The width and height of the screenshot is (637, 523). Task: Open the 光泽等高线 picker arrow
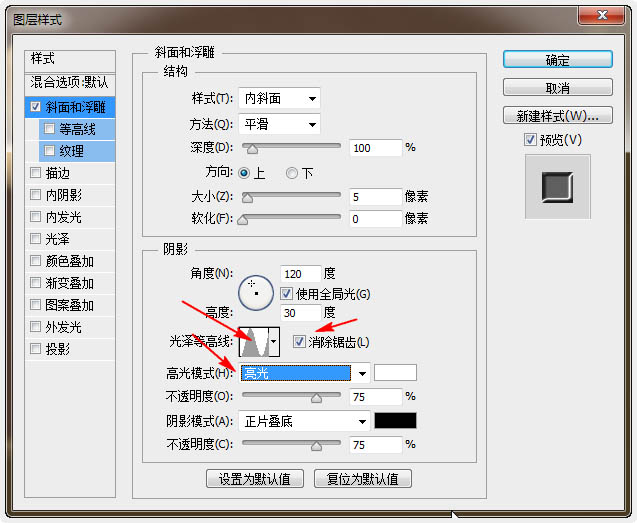274,341
